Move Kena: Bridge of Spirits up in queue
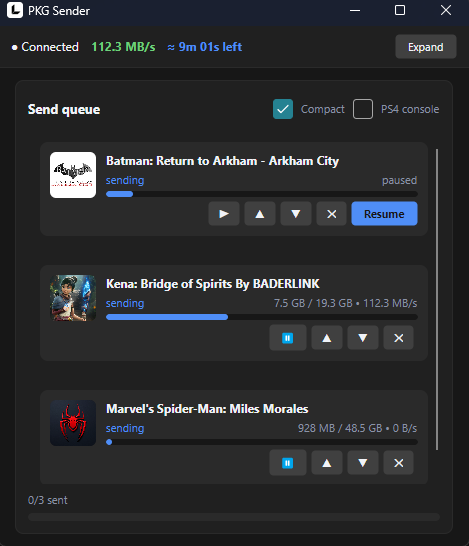Image resolution: width=469 pixels, height=546 pixels. pos(327,337)
